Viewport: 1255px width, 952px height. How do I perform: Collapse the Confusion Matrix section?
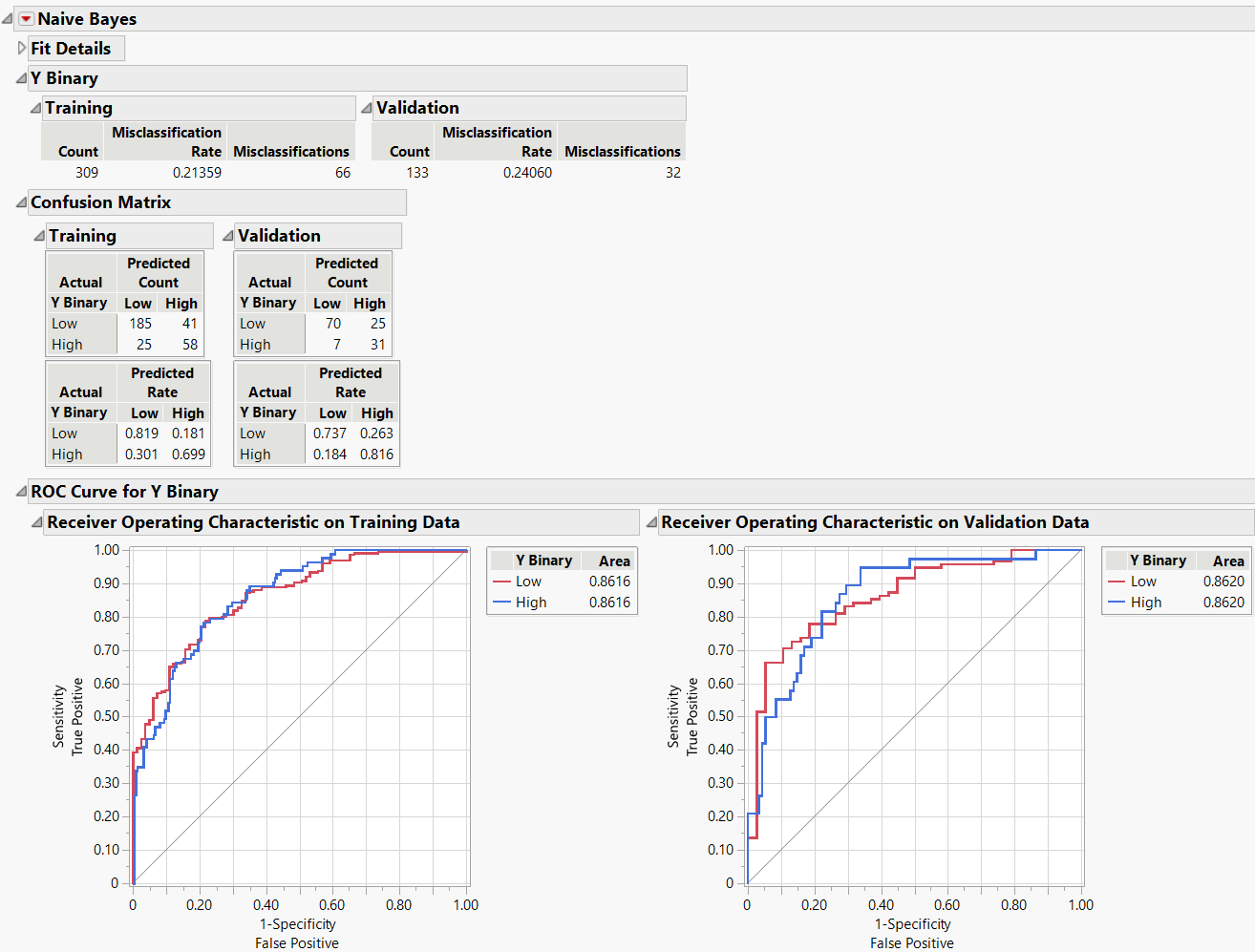tap(21, 201)
